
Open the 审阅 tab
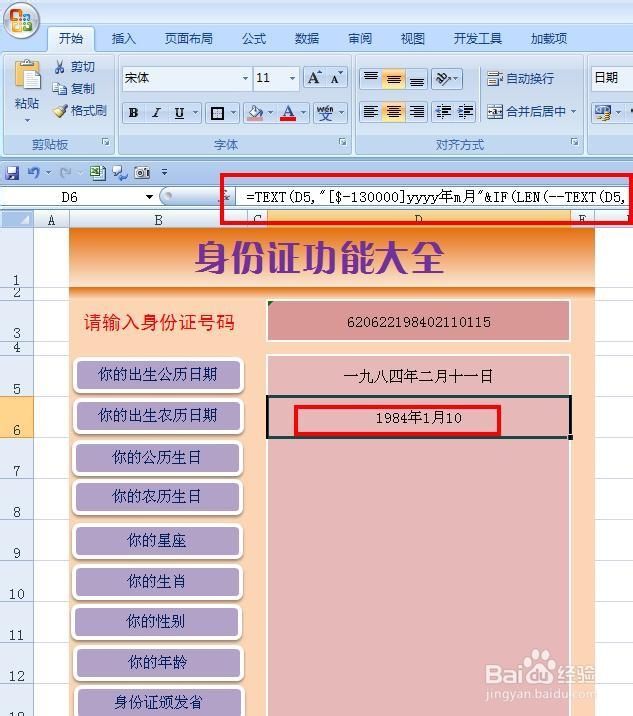(360, 38)
